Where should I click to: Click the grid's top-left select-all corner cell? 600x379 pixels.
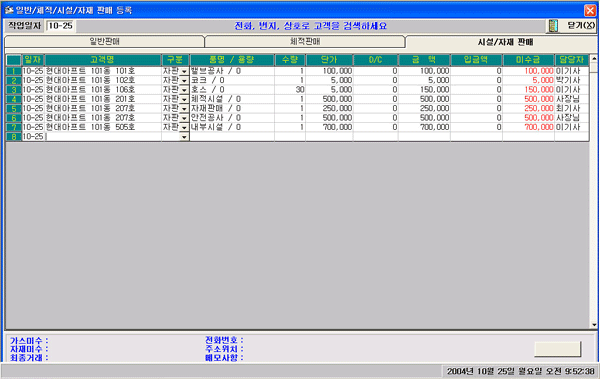coord(14,60)
